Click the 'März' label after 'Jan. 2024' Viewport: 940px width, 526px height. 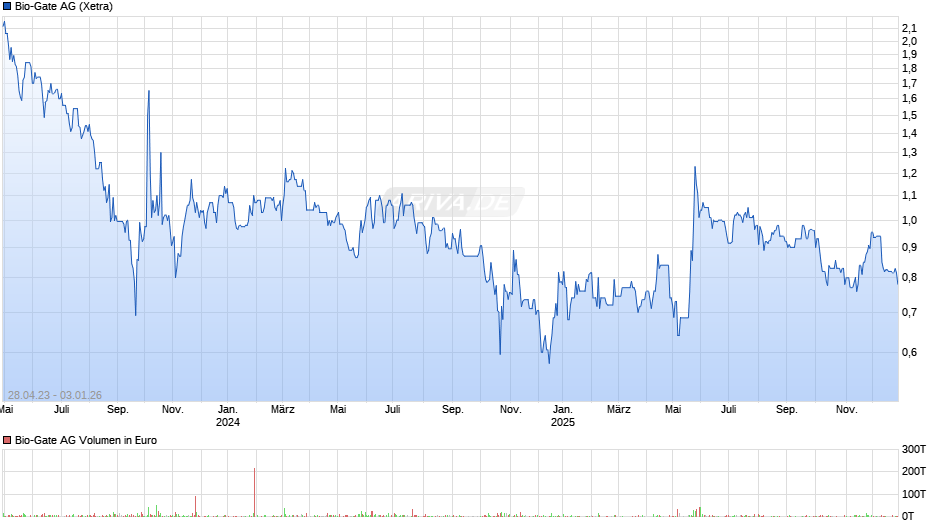pos(283,410)
